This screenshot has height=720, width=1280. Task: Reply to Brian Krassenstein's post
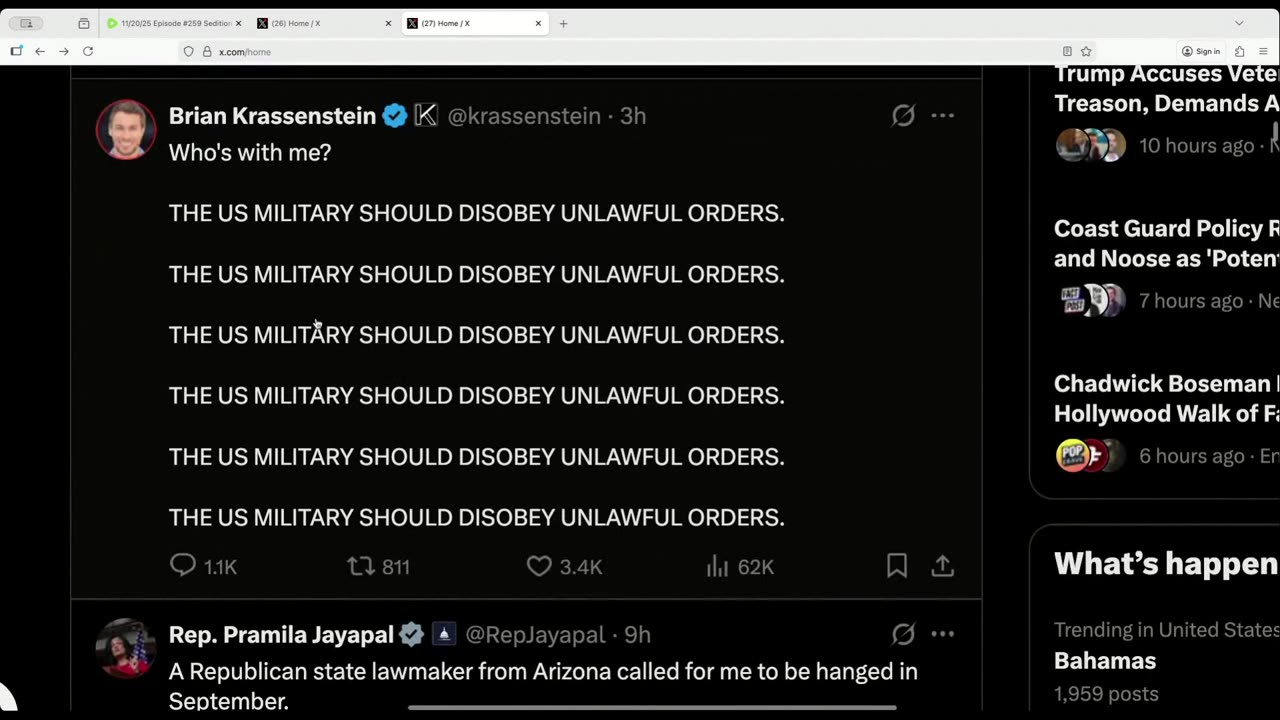point(183,566)
